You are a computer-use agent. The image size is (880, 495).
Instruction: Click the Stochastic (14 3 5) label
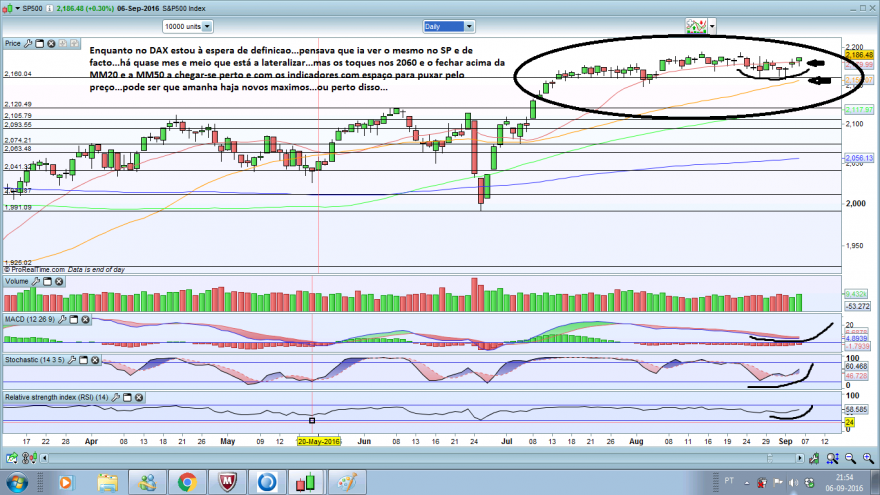[34, 360]
